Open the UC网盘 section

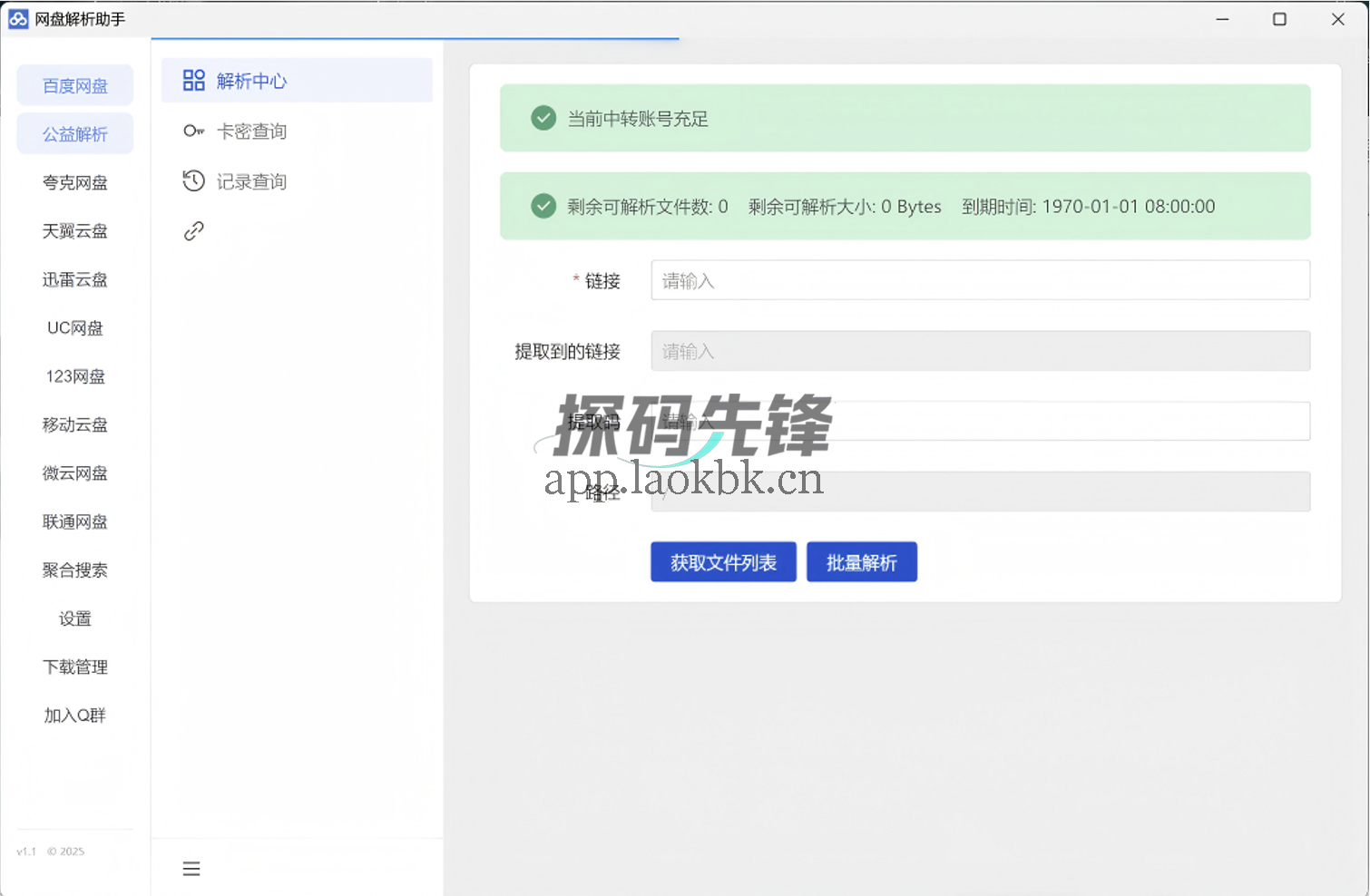74,327
